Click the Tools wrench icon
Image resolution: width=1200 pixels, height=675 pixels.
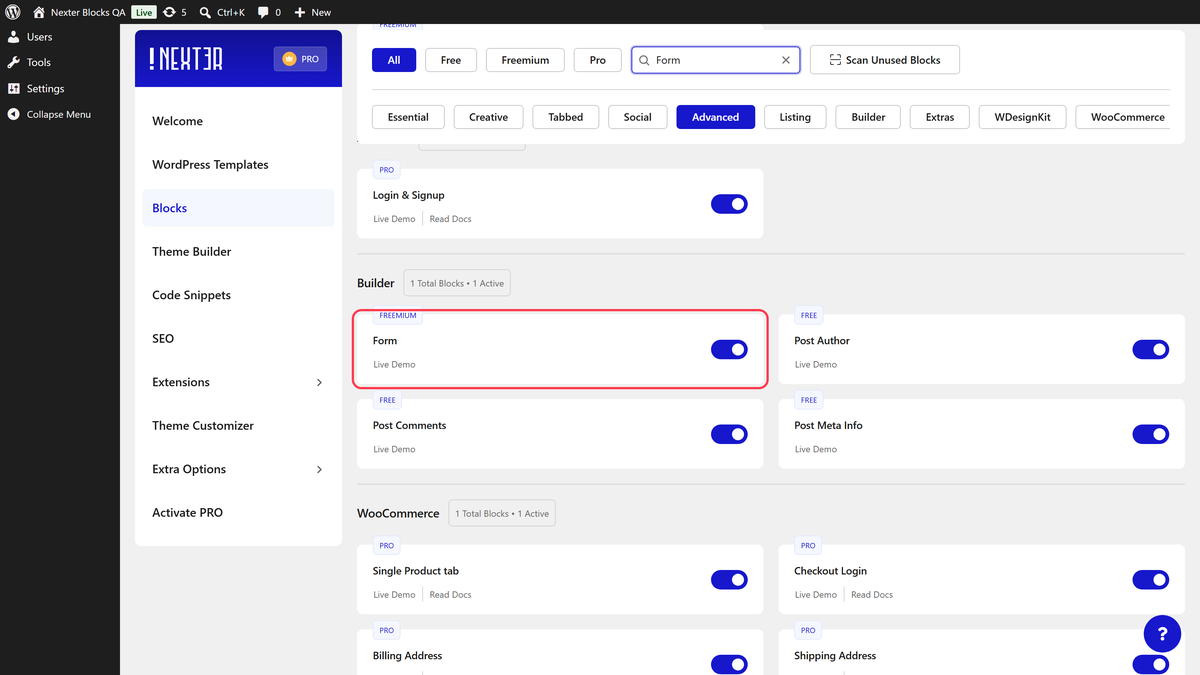click(14, 62)
